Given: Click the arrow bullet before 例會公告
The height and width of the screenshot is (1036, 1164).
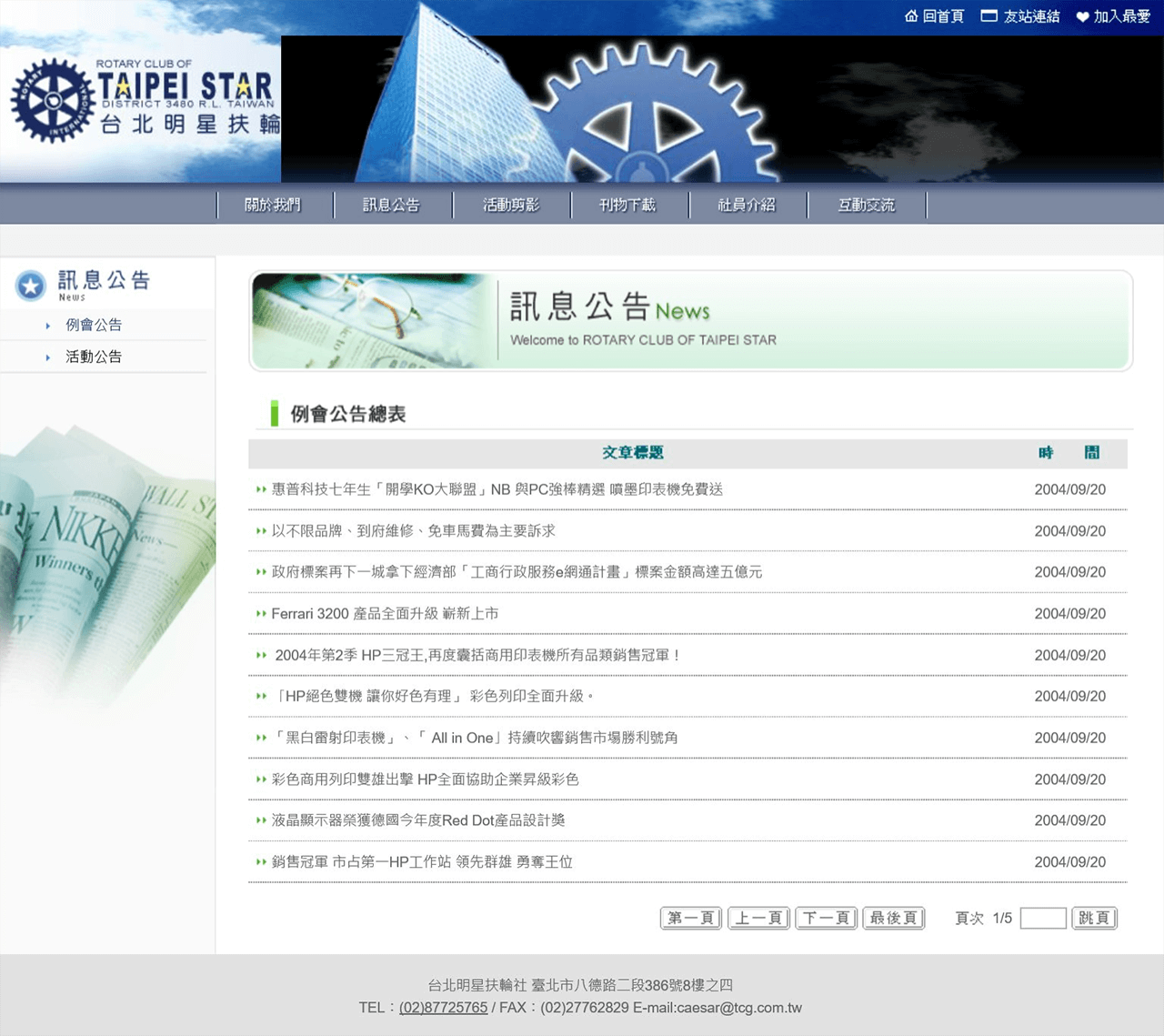Looking at the screenshot, I should [48, 326].
